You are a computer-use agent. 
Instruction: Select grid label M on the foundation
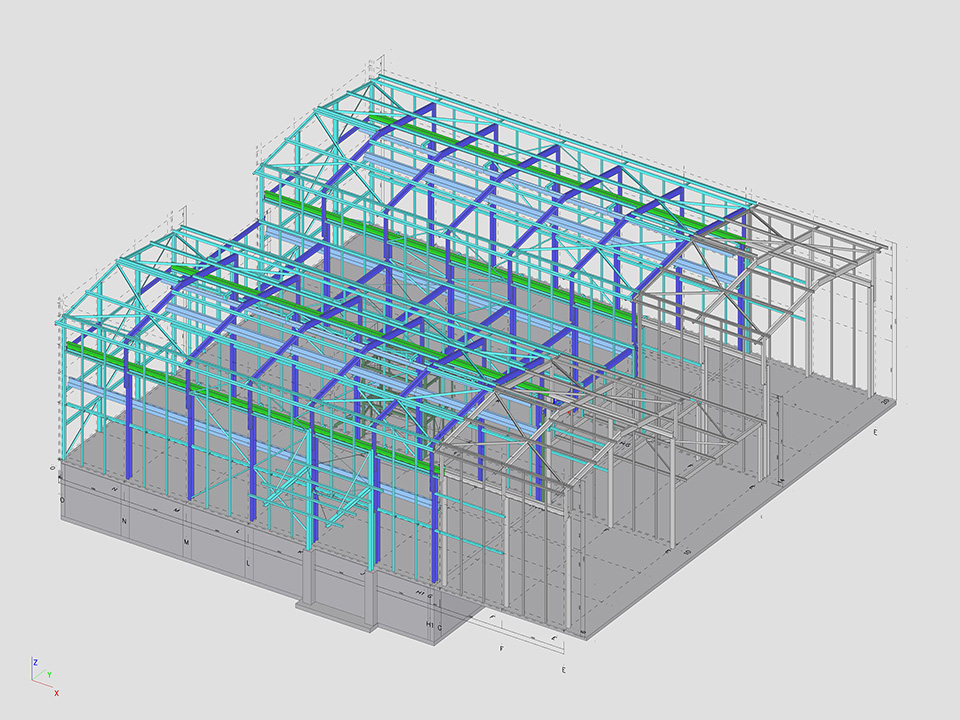(x=186, y=542)
